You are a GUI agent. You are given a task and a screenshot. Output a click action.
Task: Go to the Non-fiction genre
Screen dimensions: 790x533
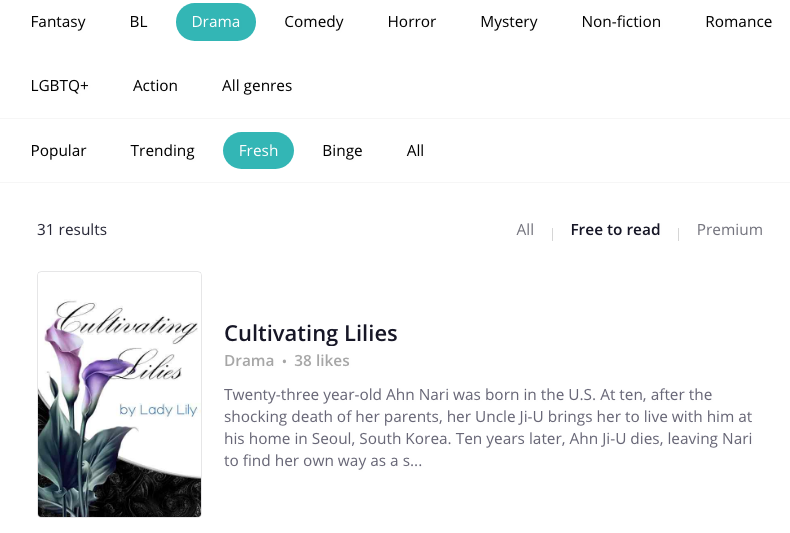(621, 22)
